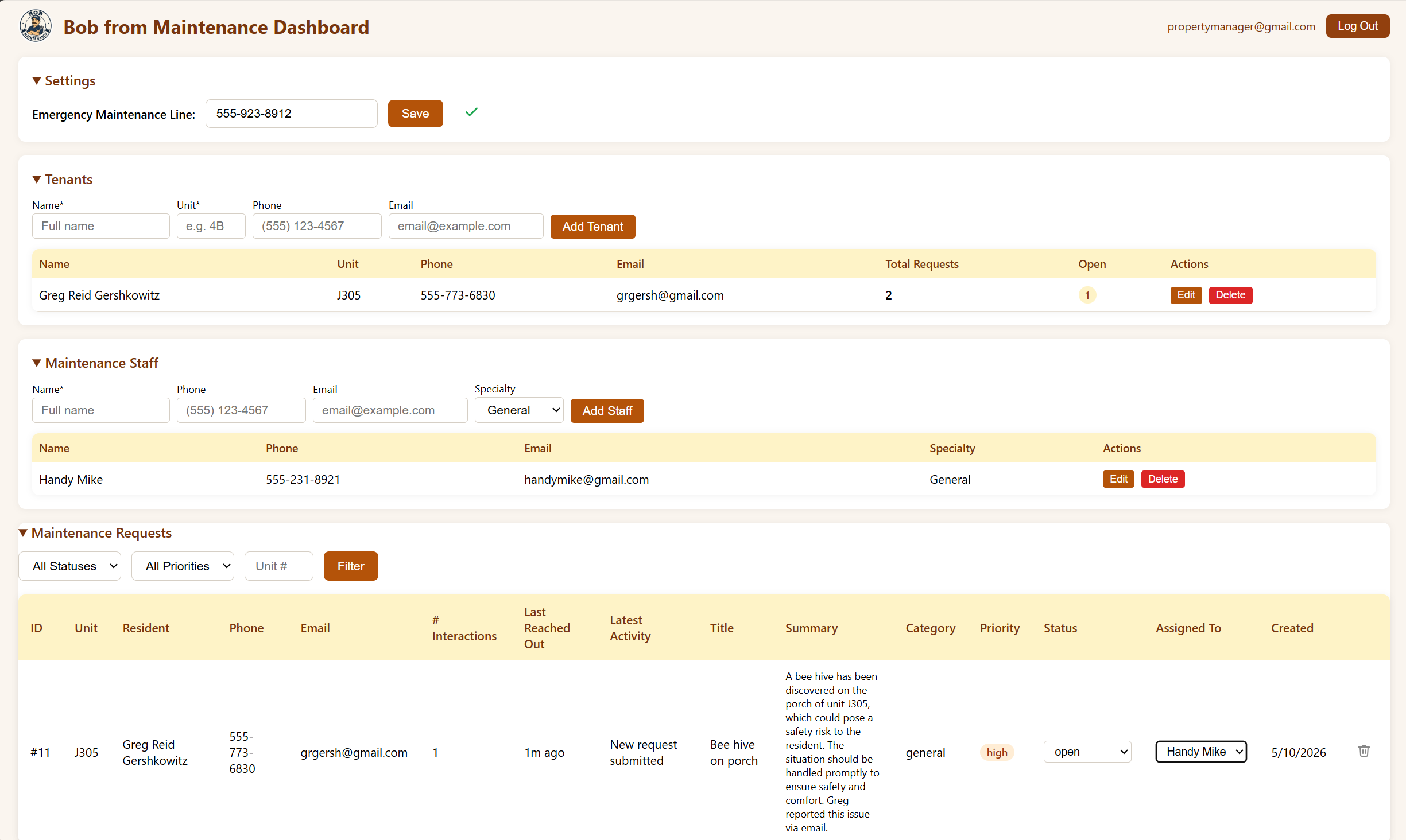Save the emergency maintenance line

415,114
